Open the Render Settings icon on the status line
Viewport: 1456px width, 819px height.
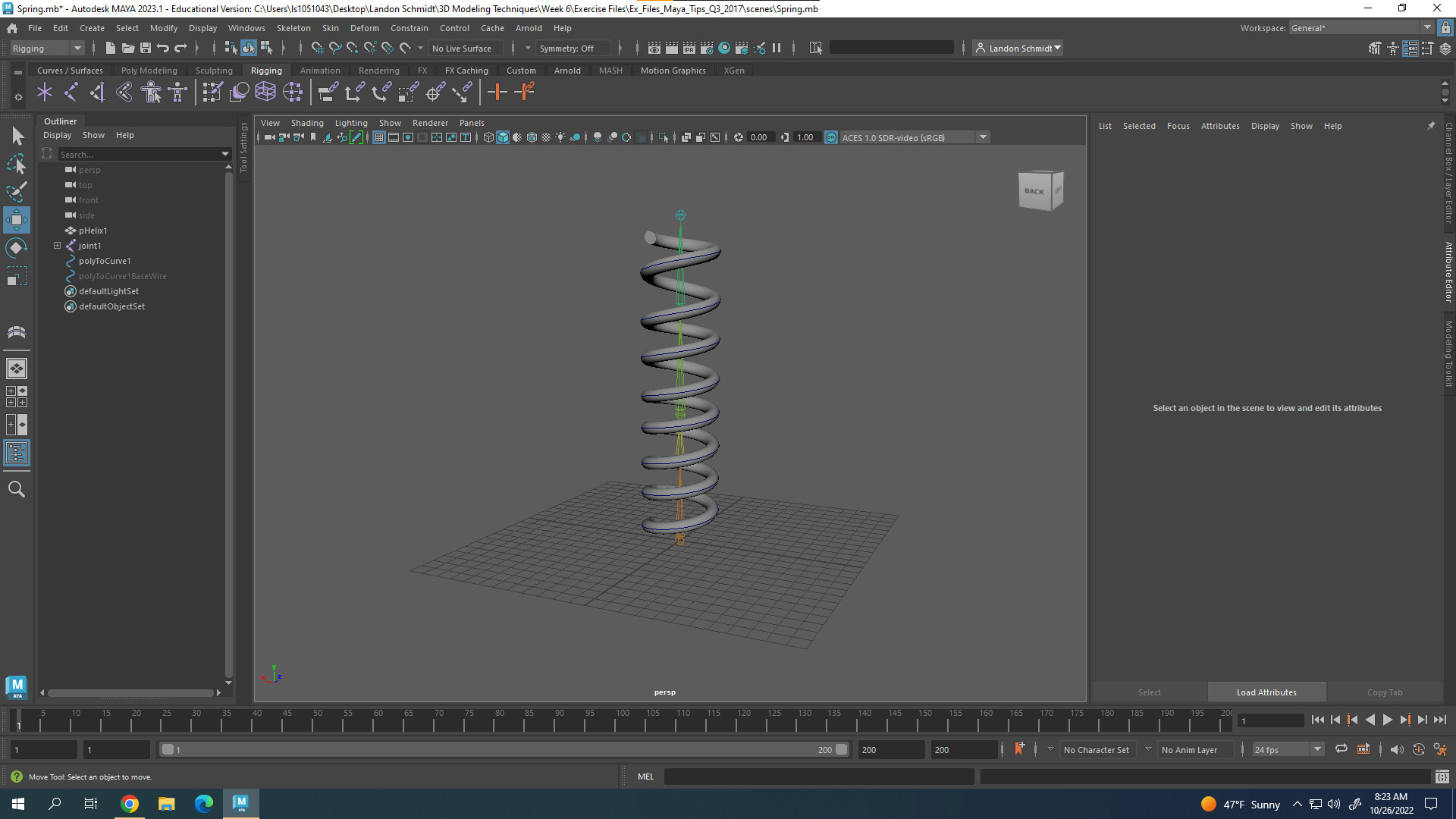(707, 48)
